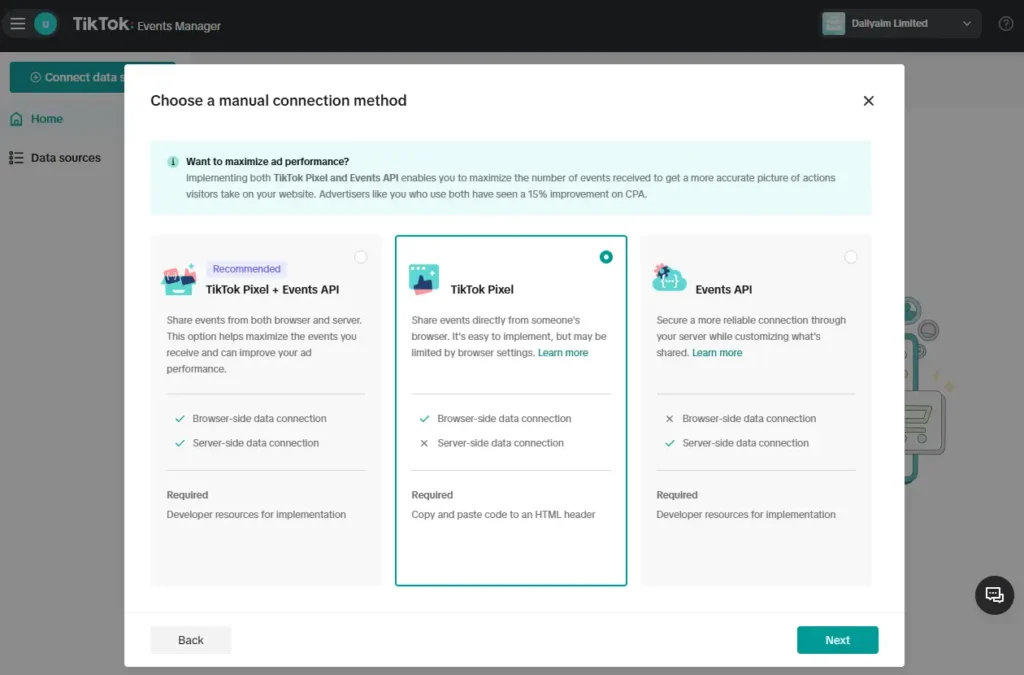Click the info icon in banner

click(x=172, y=161)
